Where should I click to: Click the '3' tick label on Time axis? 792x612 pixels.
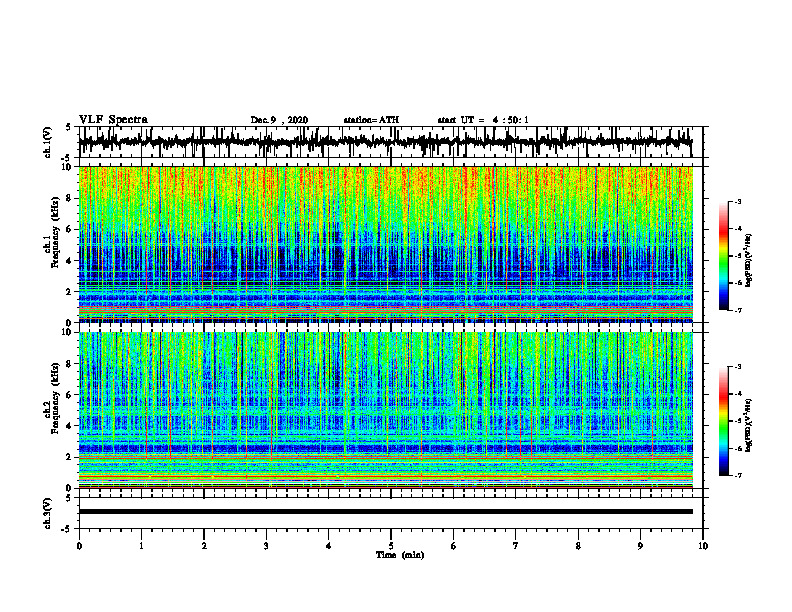point(267,546)
